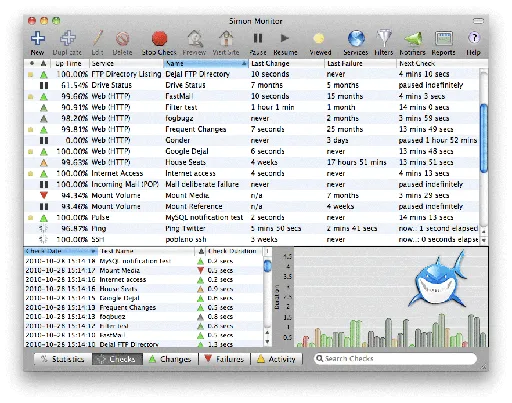This screenshot has height=403, width=512.
Task: Click the Search Checks field
Action: point(395,359)
